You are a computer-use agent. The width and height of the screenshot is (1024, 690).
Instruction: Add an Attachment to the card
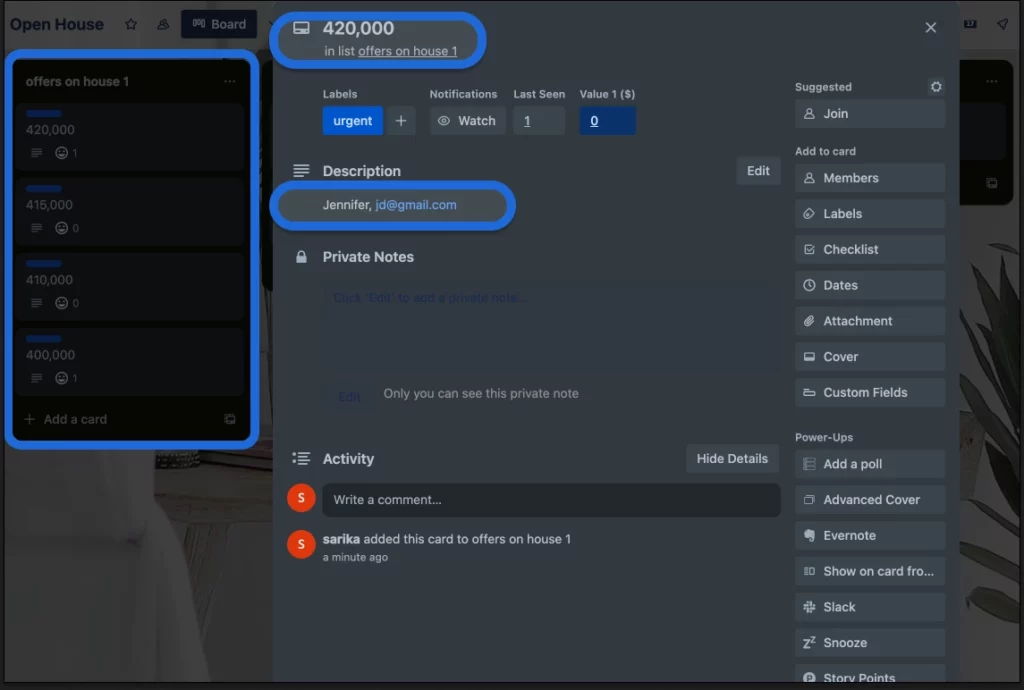pyautogui.click(x=870, y=321)
